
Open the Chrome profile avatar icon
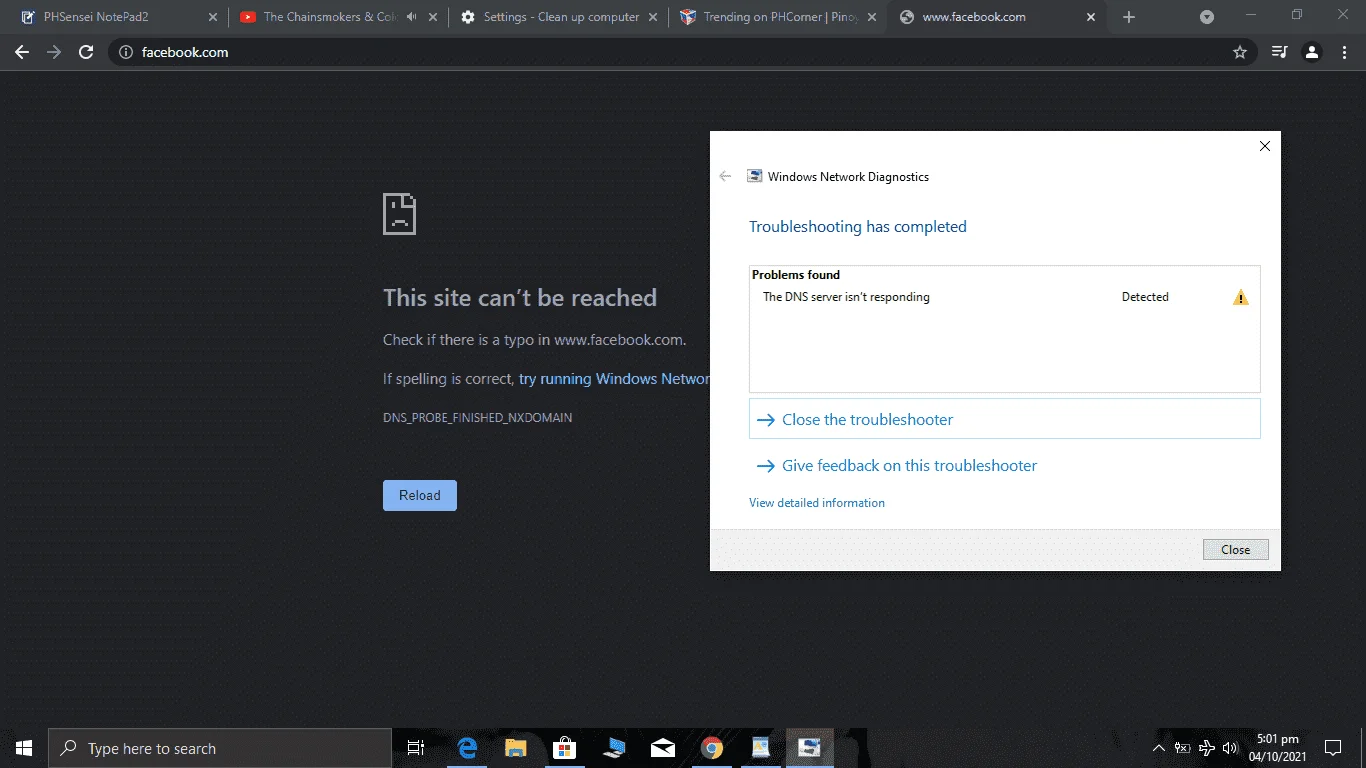(1312, 52)
